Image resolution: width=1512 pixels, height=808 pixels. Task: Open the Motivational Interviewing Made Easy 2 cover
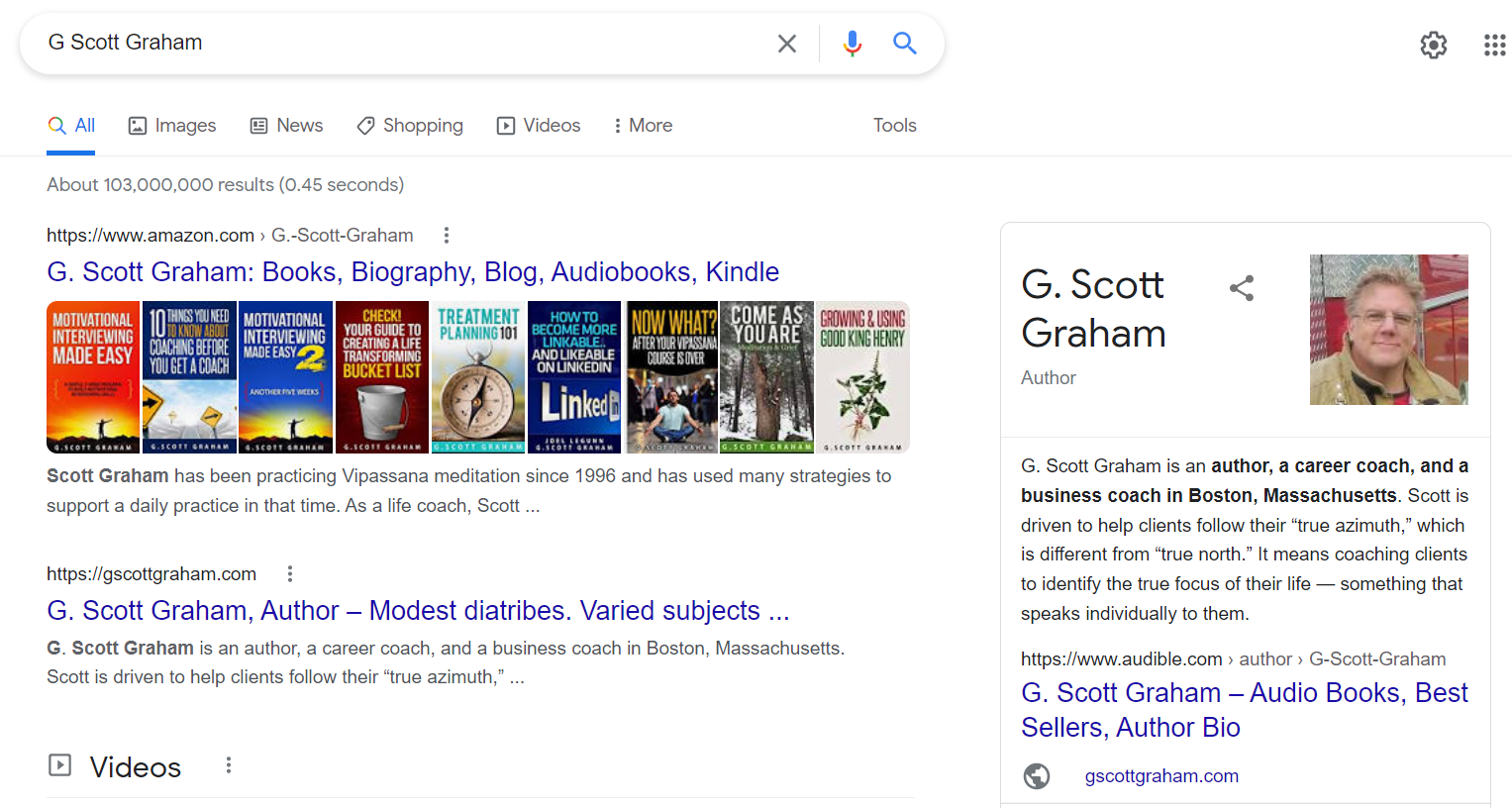point(285,377)
